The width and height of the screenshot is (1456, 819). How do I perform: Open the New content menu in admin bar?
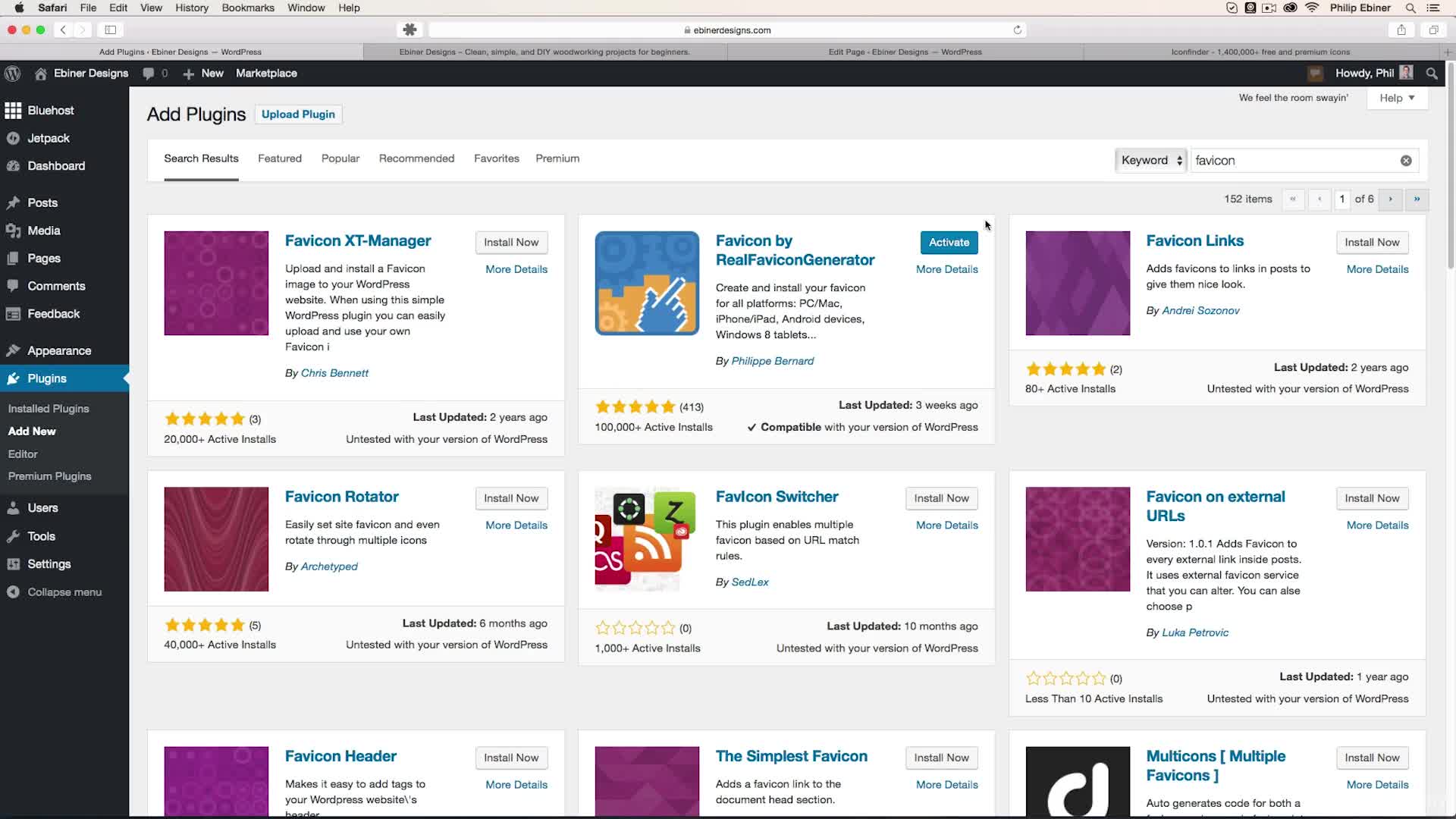click(203, 74)
